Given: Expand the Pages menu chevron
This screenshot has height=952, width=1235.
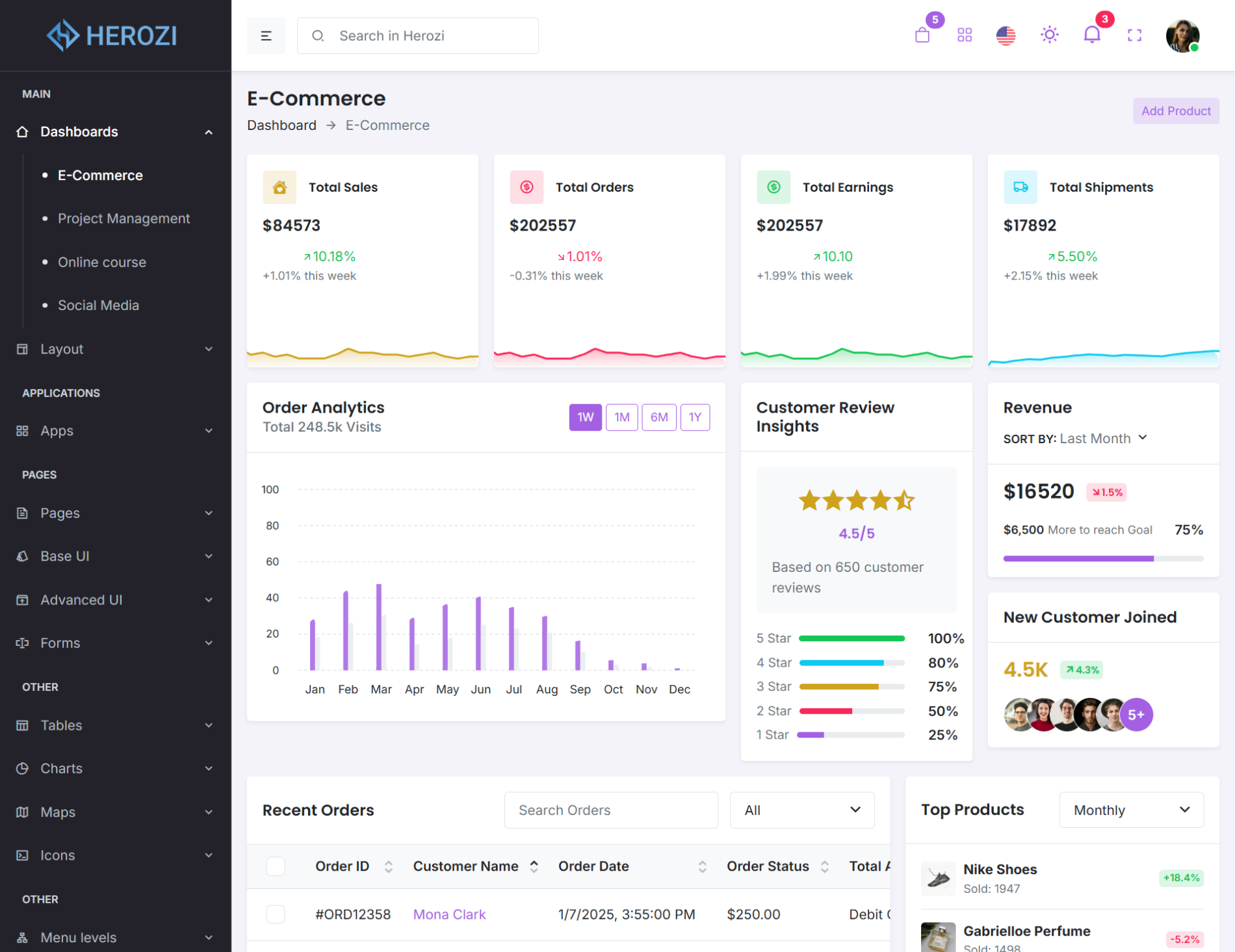Looking at the screenshot, I should tap(209, 513).
